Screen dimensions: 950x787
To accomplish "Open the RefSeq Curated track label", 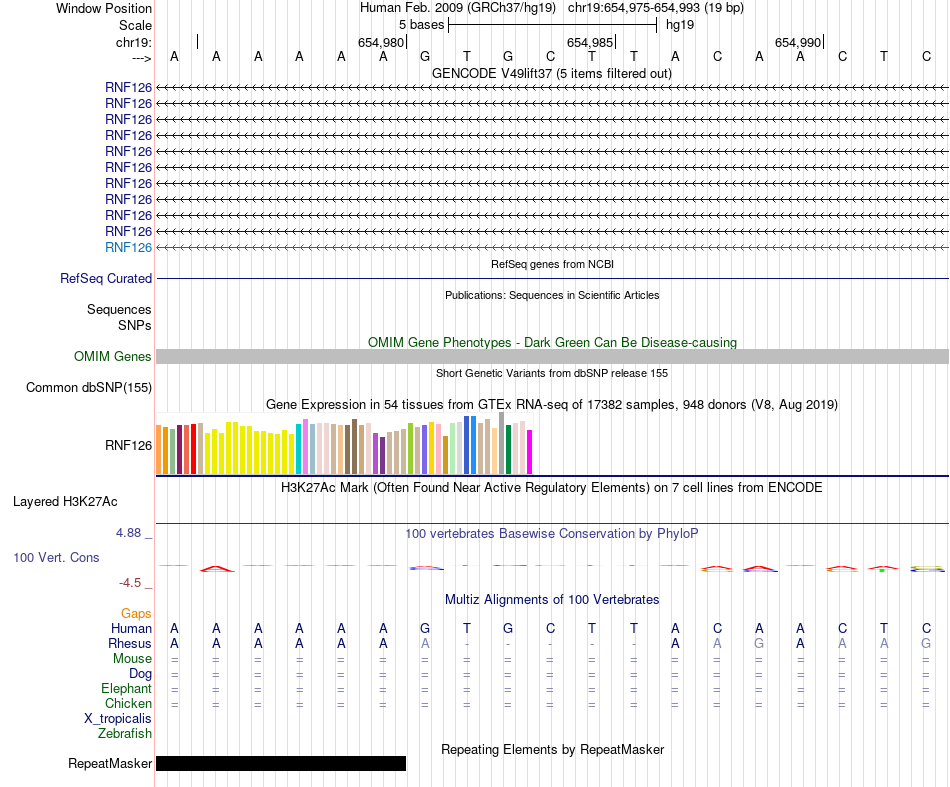I will point(106,278).
